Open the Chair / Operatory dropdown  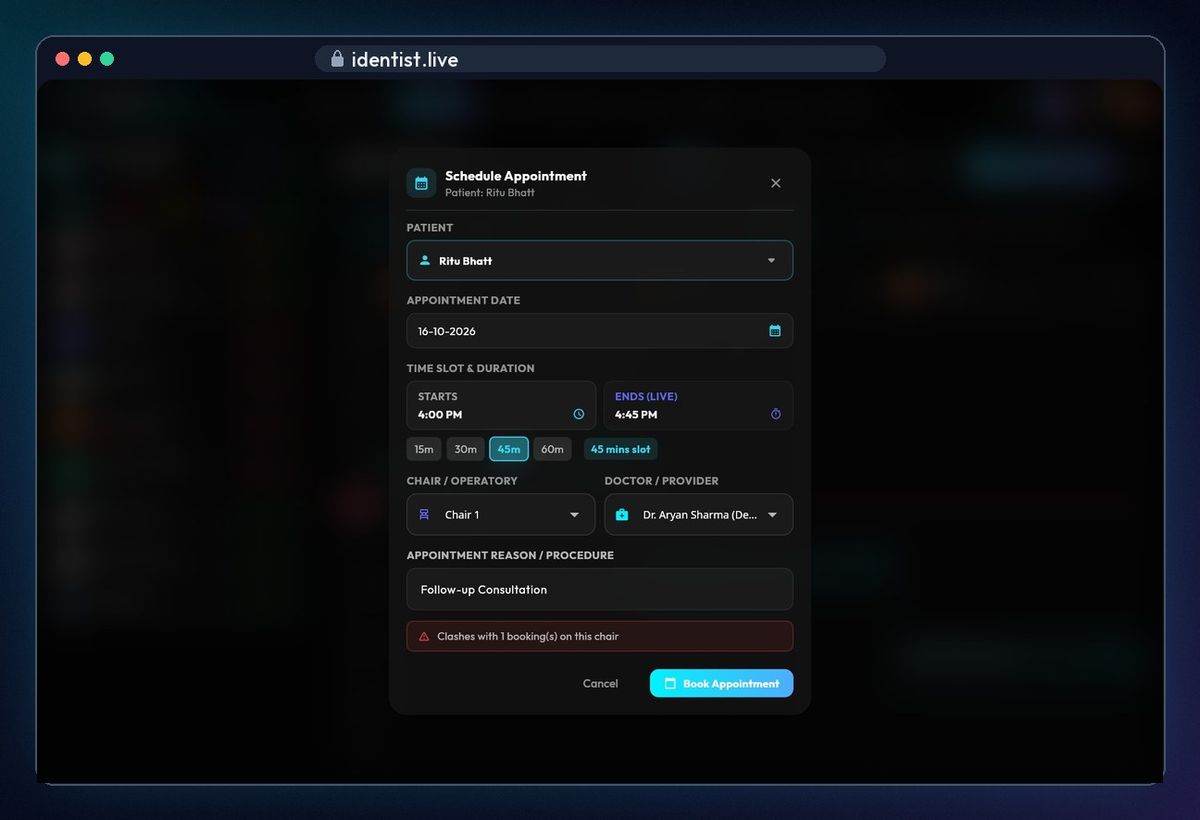coord(501,514)
